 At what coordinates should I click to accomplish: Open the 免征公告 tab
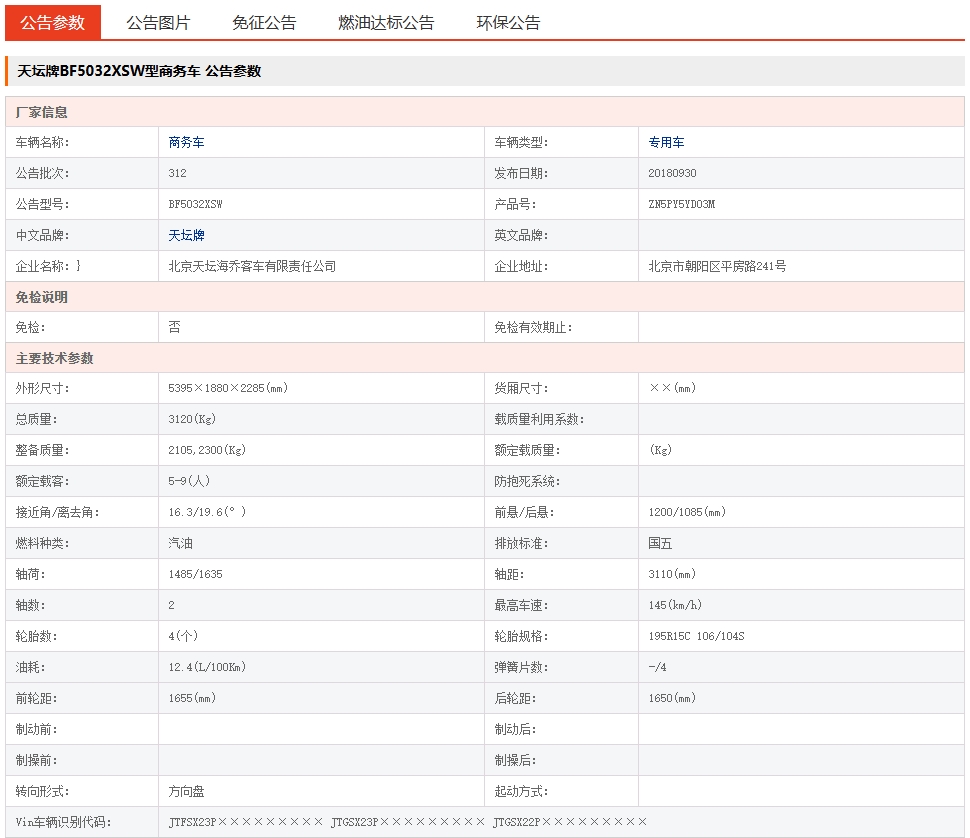click(x=264, y=23)
